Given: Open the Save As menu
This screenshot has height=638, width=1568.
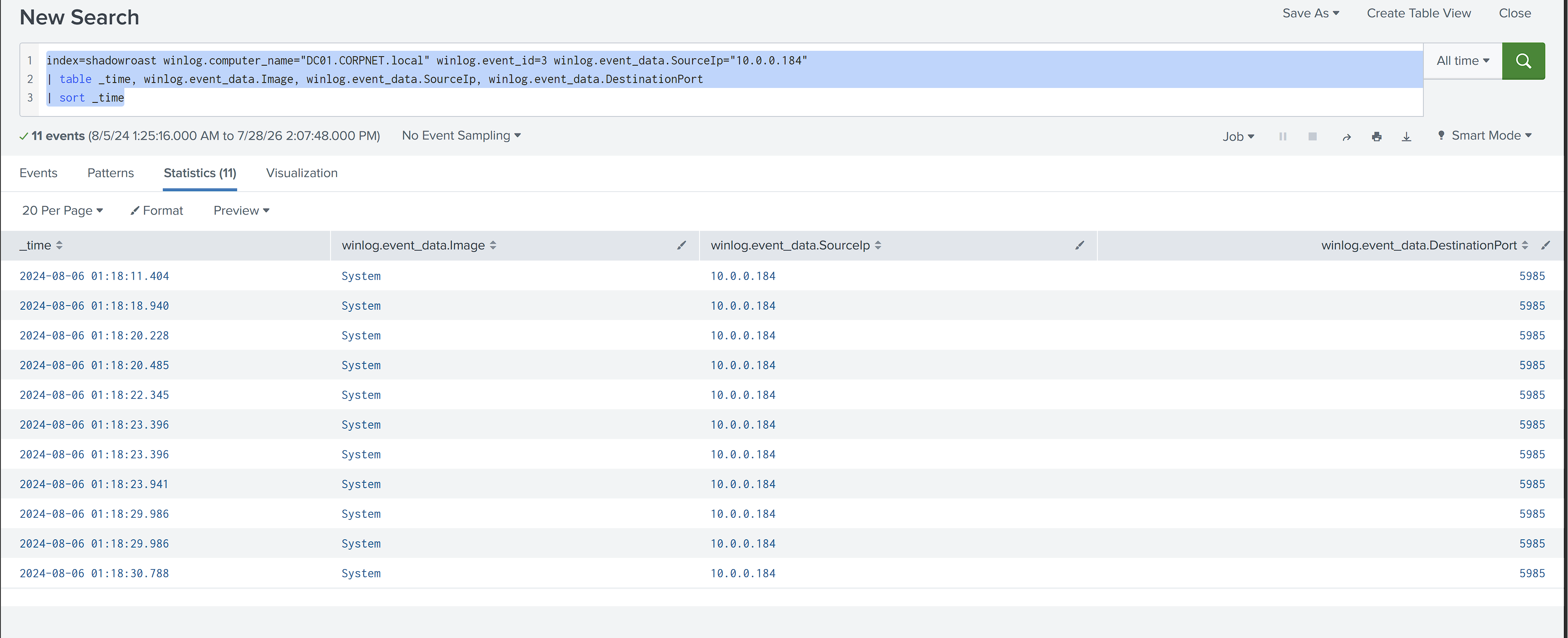Looking at the screenshot, I should click(1311, 13).
